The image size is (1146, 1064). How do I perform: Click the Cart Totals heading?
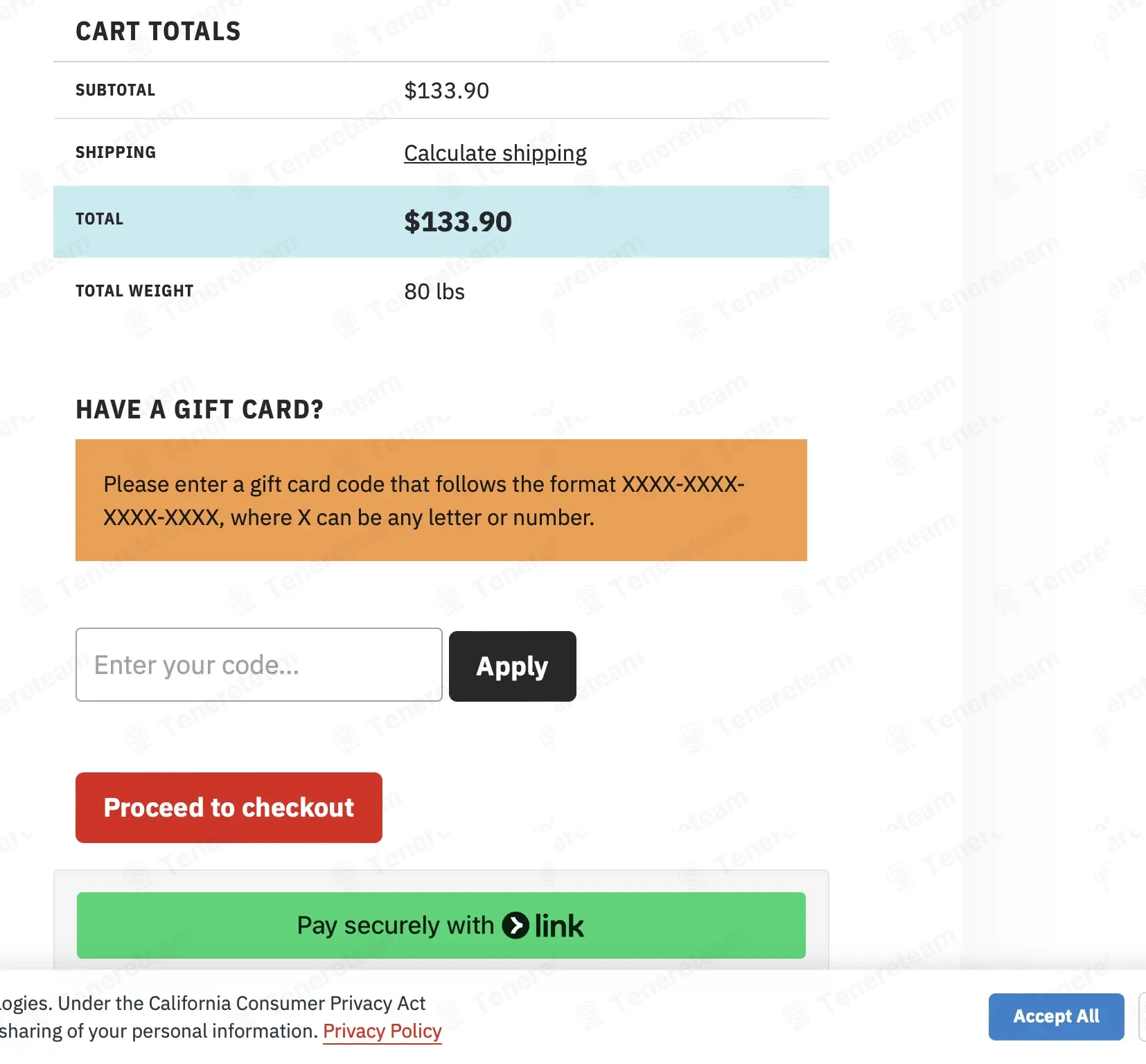click(x=158, y=31)
